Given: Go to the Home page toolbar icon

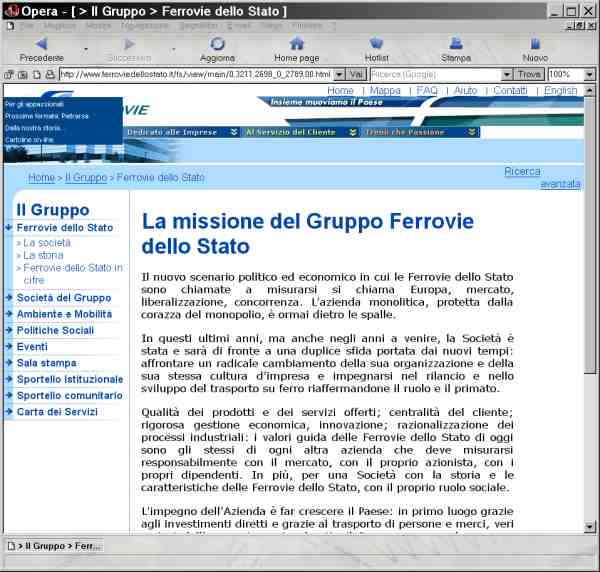Looking at the screenshot, I should pos(297,43).
